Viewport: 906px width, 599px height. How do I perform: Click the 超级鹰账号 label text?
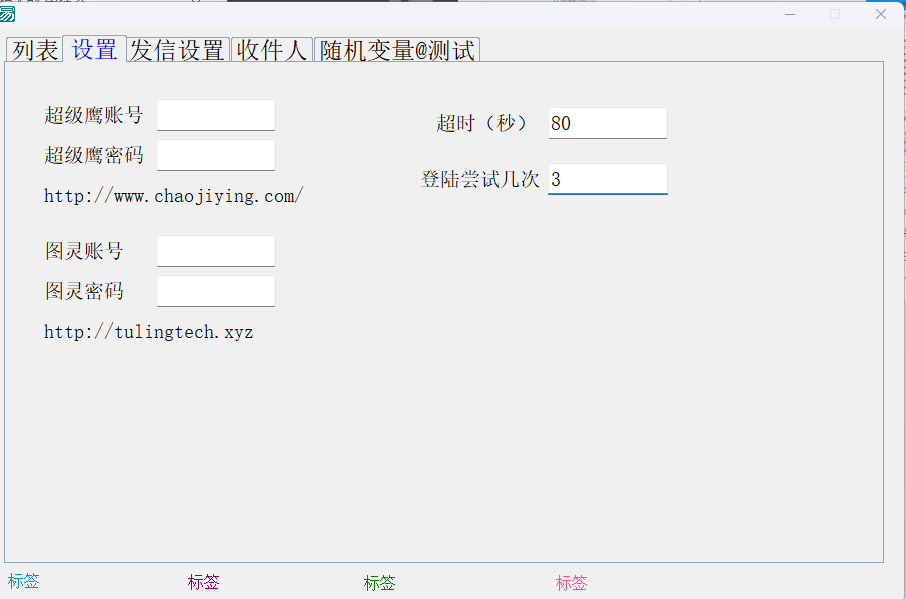(x=94, y=115)
